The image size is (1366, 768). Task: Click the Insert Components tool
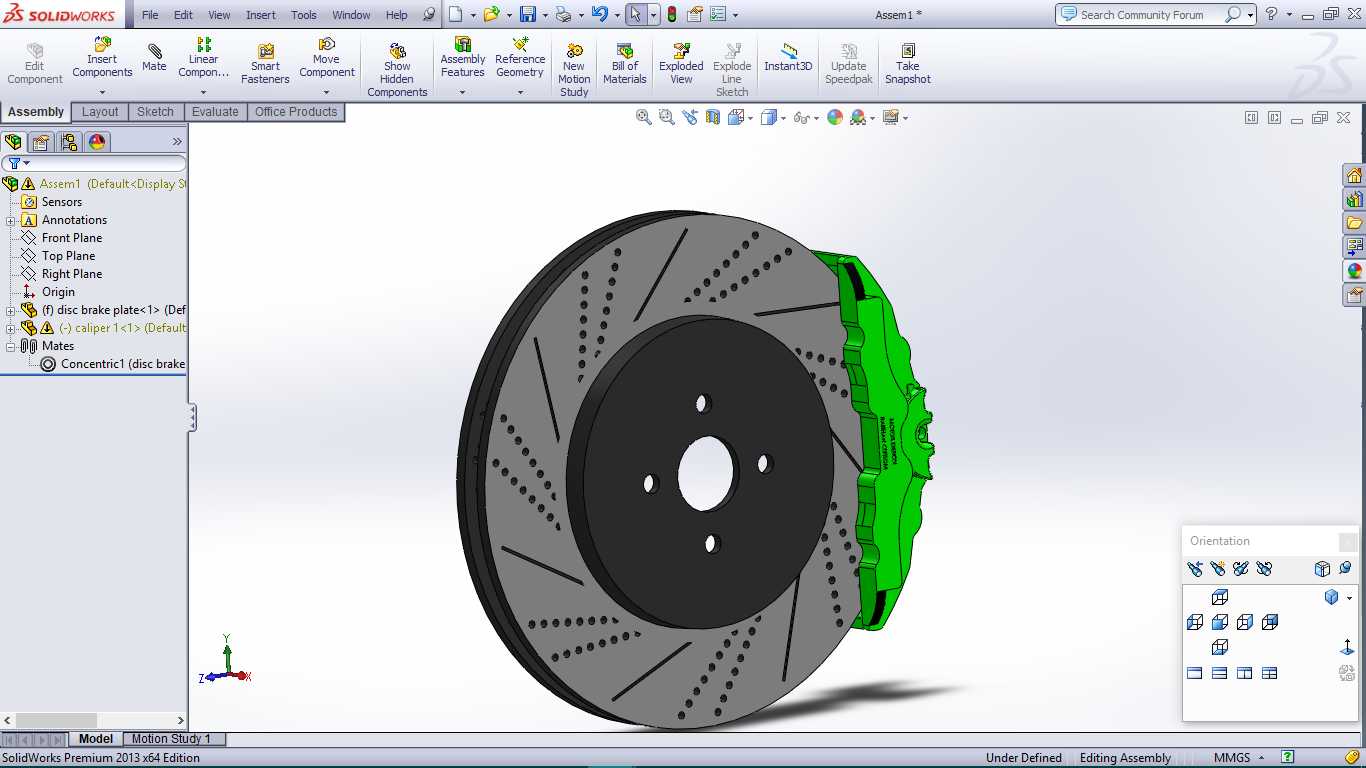pyautogui.click(x=102, y=58)
